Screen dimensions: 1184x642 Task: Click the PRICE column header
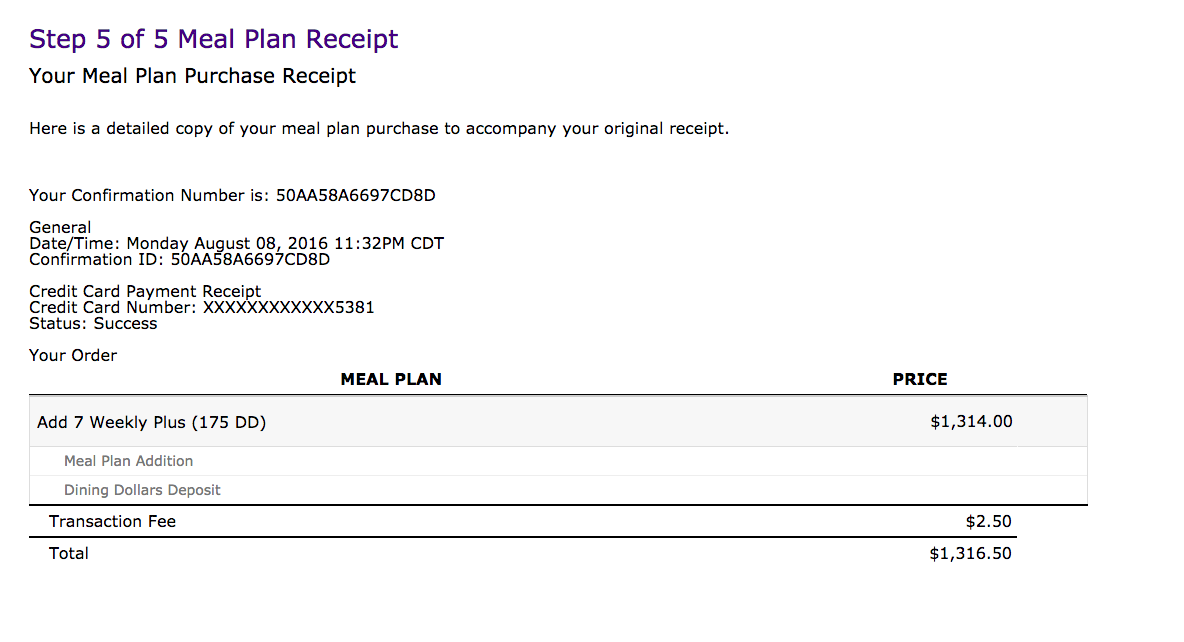(920, 379)
